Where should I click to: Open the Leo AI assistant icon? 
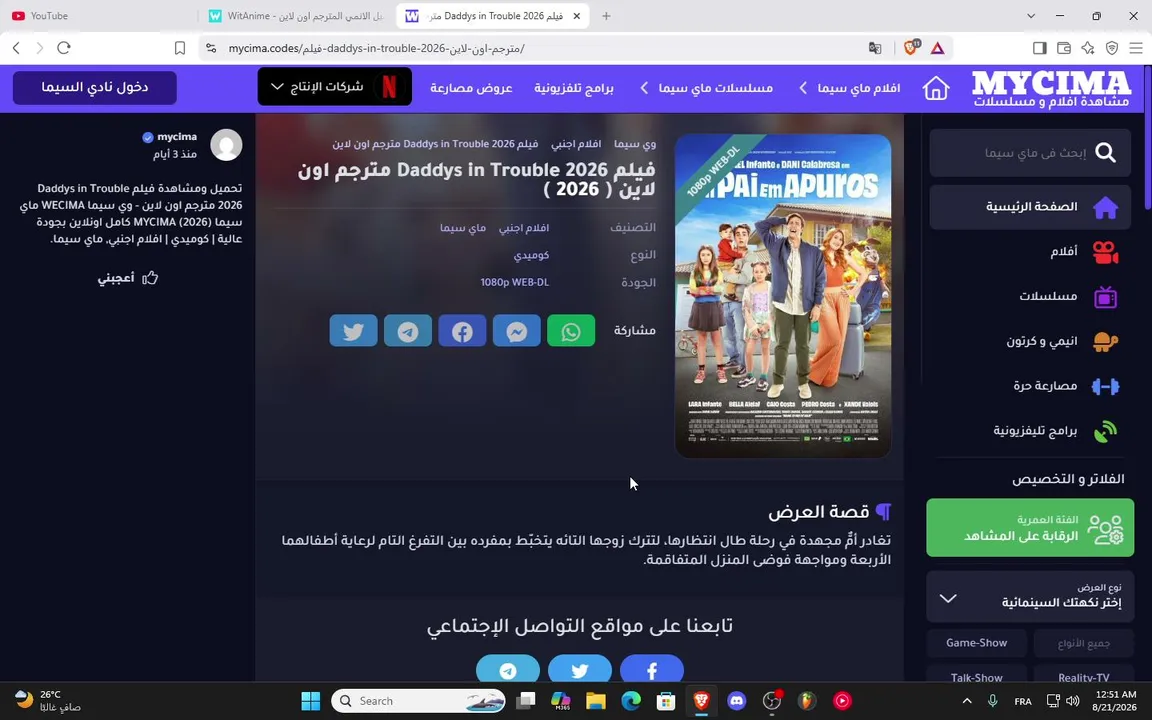pos(1088,48)
